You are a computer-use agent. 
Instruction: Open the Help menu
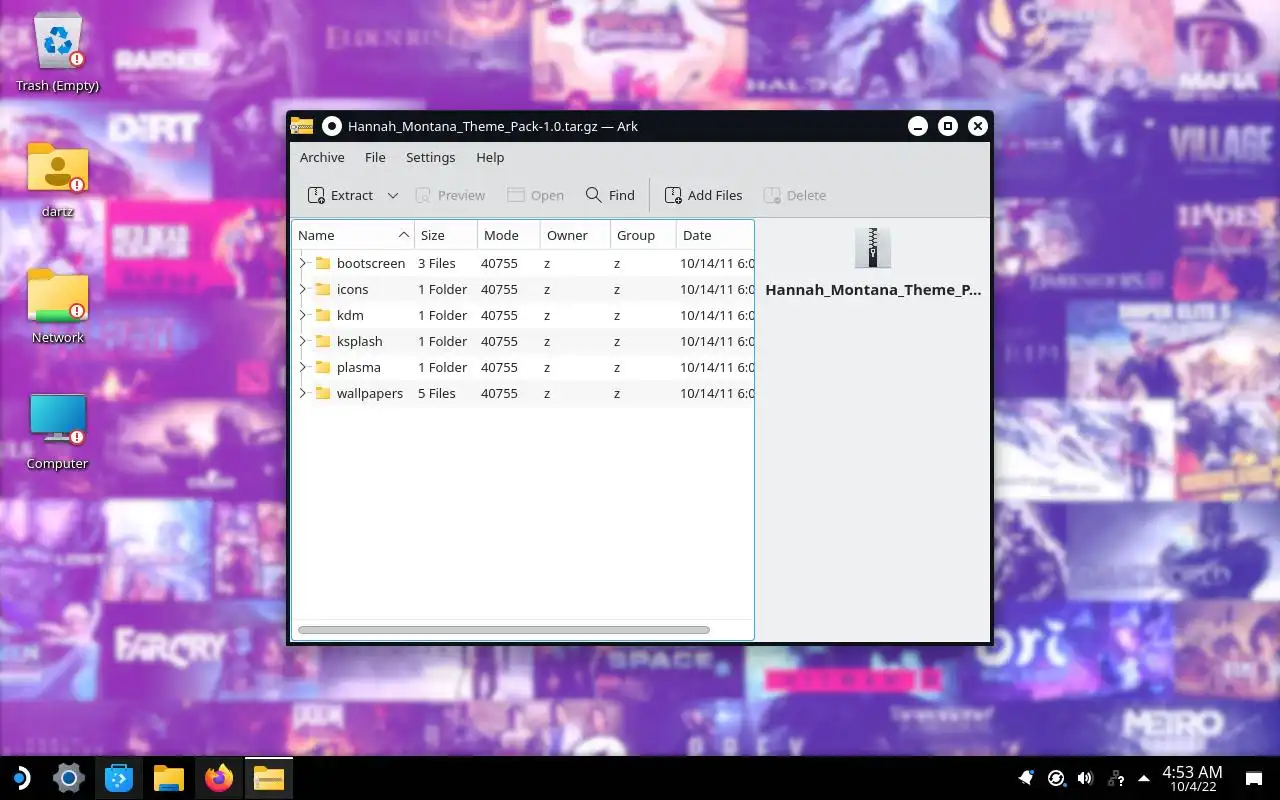pos(490,157)
